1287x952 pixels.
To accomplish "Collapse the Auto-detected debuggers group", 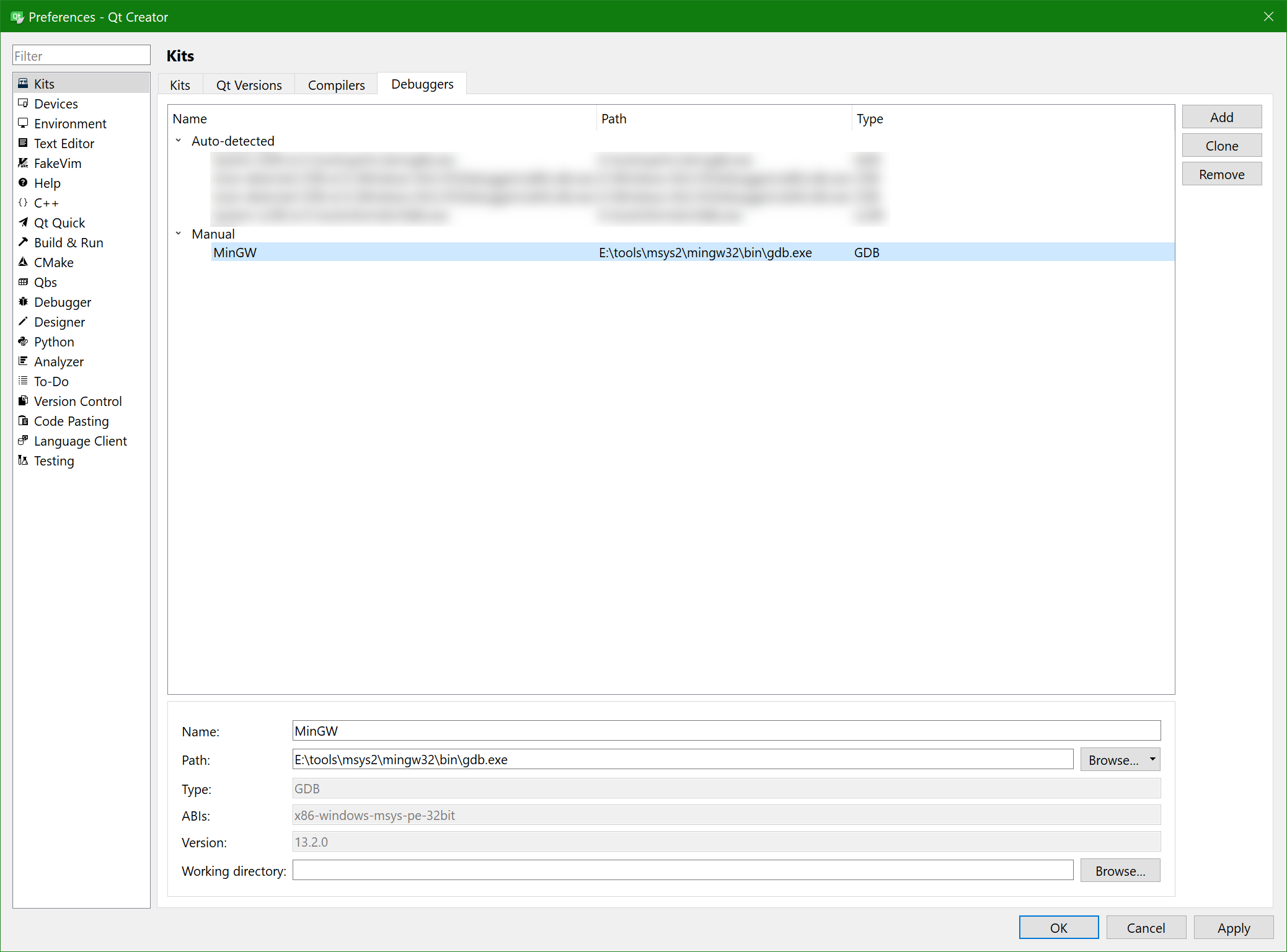I will tap(179, 141).
